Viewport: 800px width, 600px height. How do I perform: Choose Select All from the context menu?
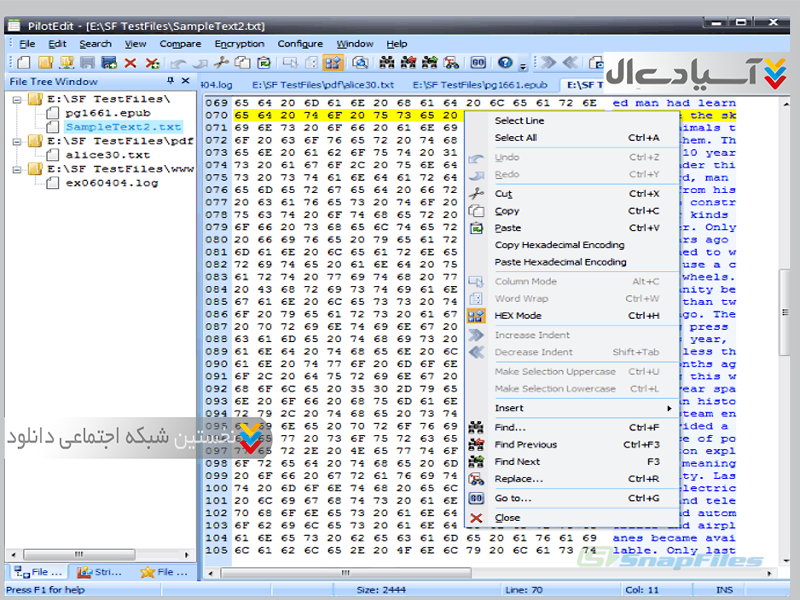(515, 138)
